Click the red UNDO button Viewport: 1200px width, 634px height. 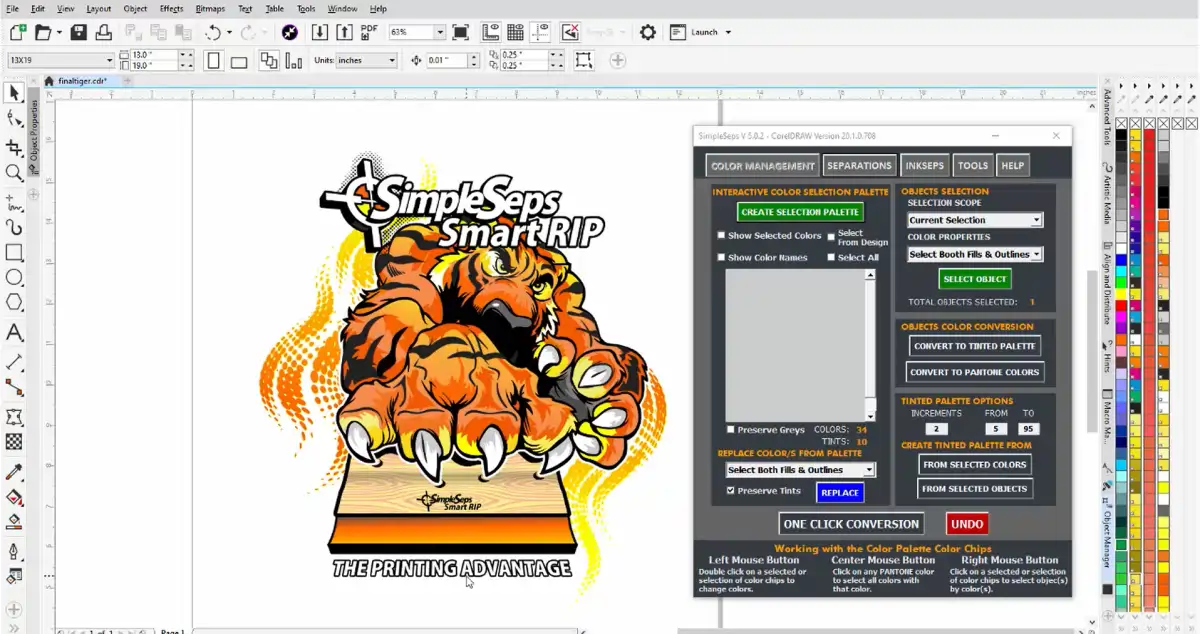tap(967, 524)
